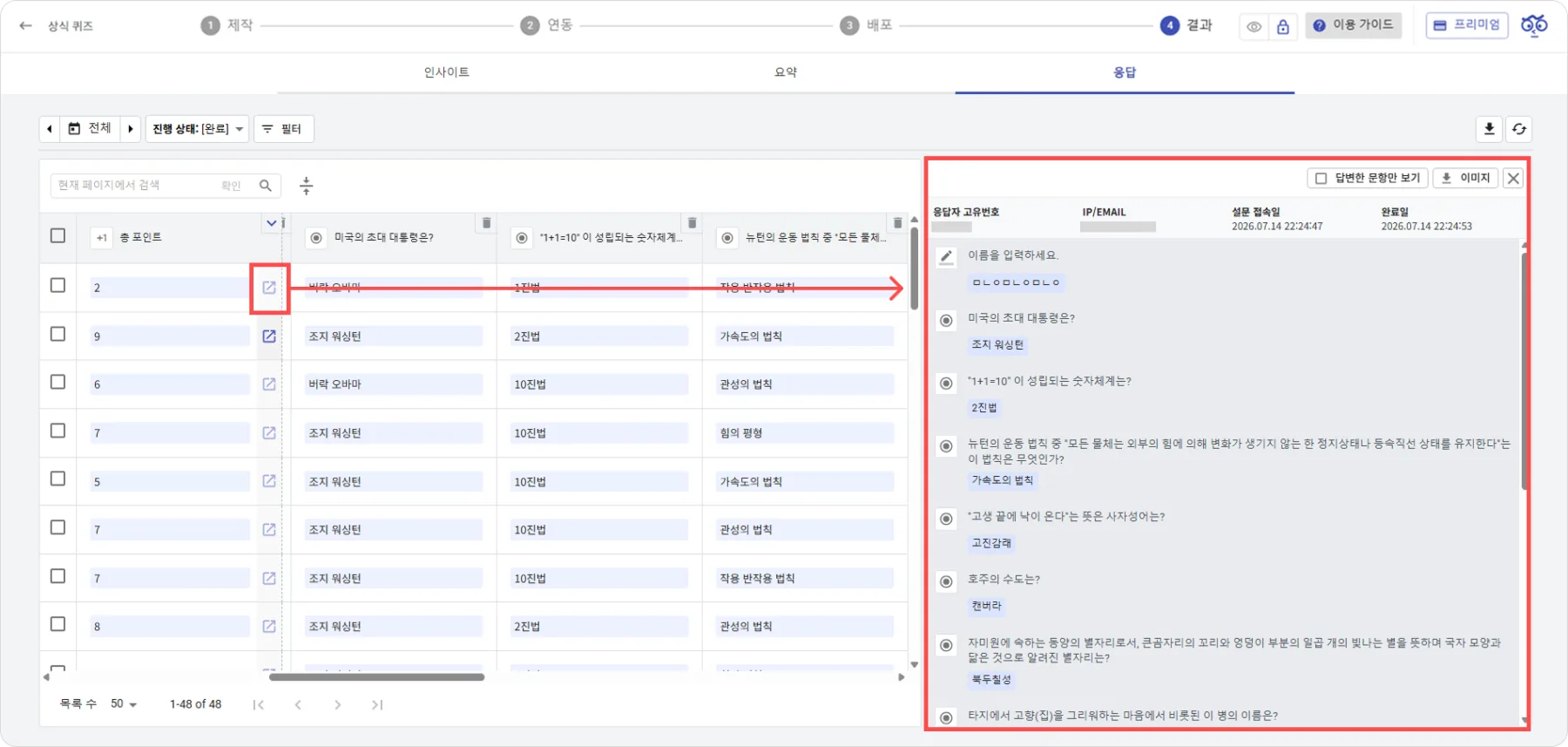The width and height of the screenshot is (1568, 747).
Task: Go to step 4 결과
Action: coord(1186,25)
